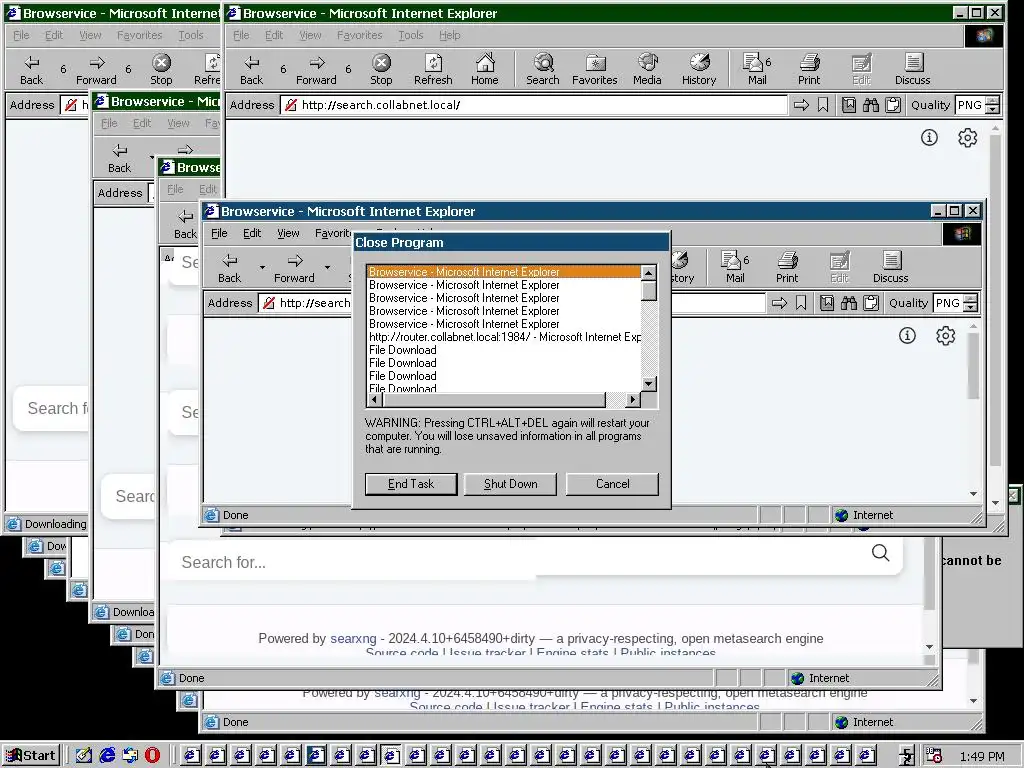Click Print in the top background window toolbar
Screen dimensions: 1024x768
coord(808,69)
